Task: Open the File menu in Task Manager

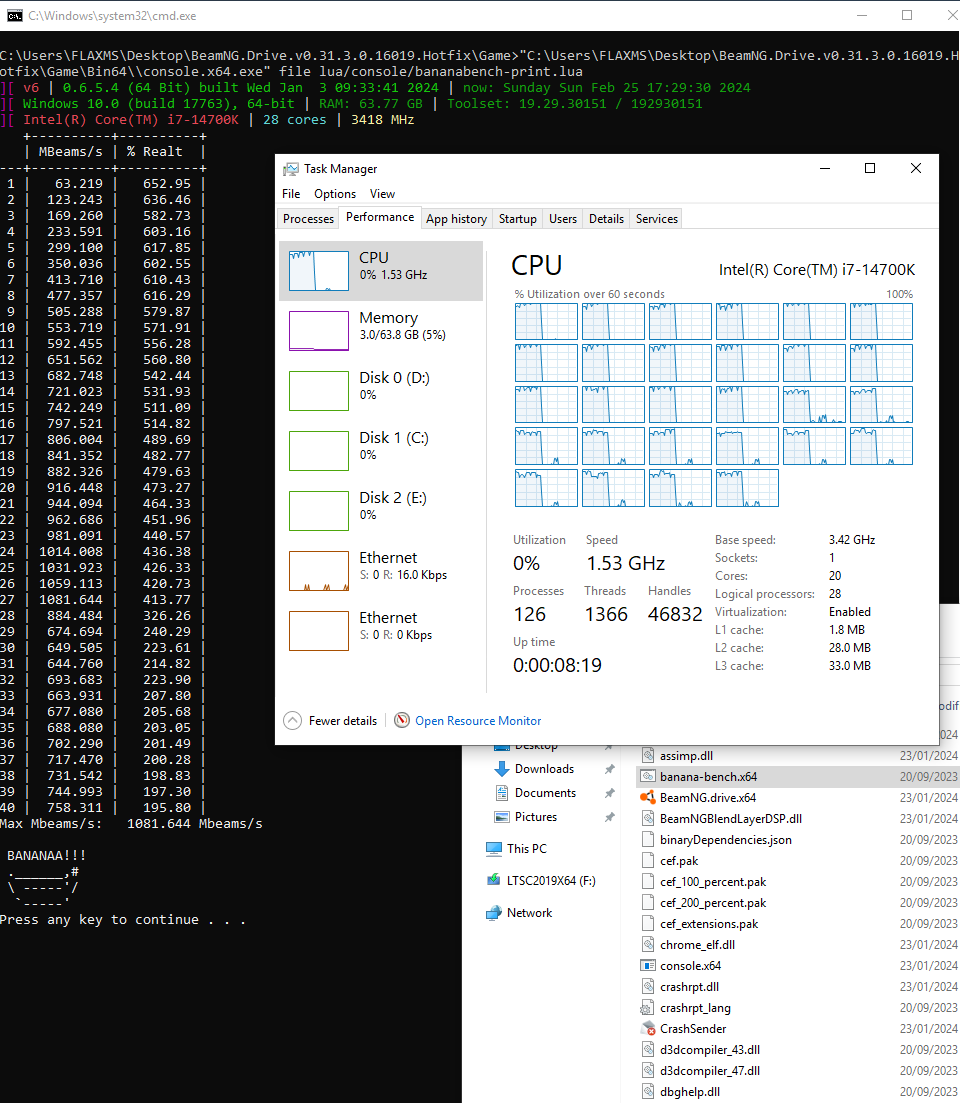Action: pyautogui.click(x=291, y=193)
